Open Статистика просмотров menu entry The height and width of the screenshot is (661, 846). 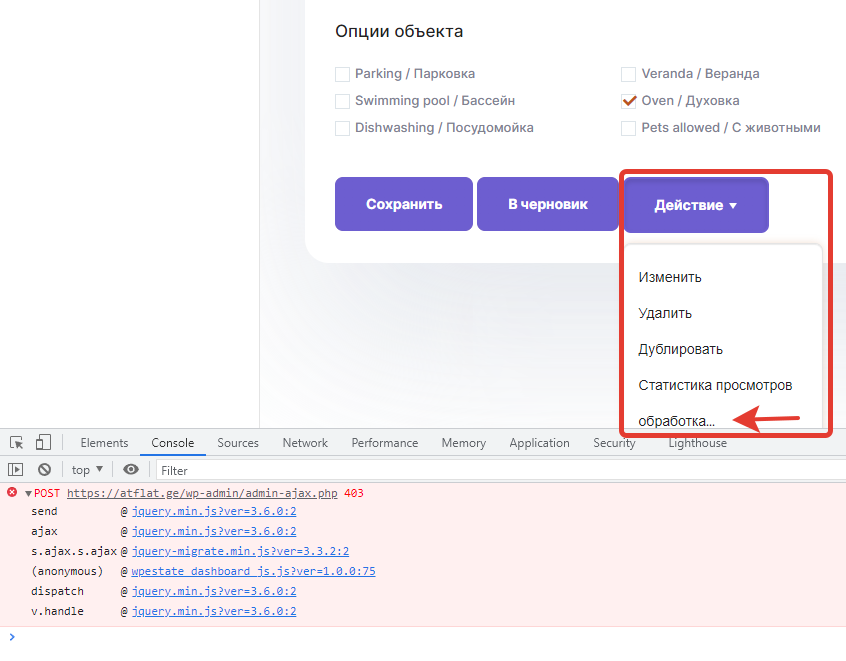coord(715,385)
